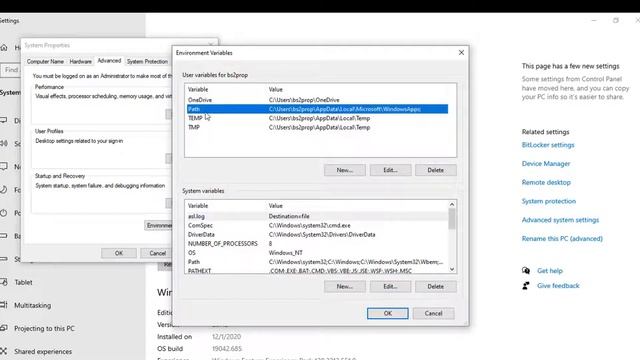
Task: Select the TMP user variable row
Action: tap(317, 127)
